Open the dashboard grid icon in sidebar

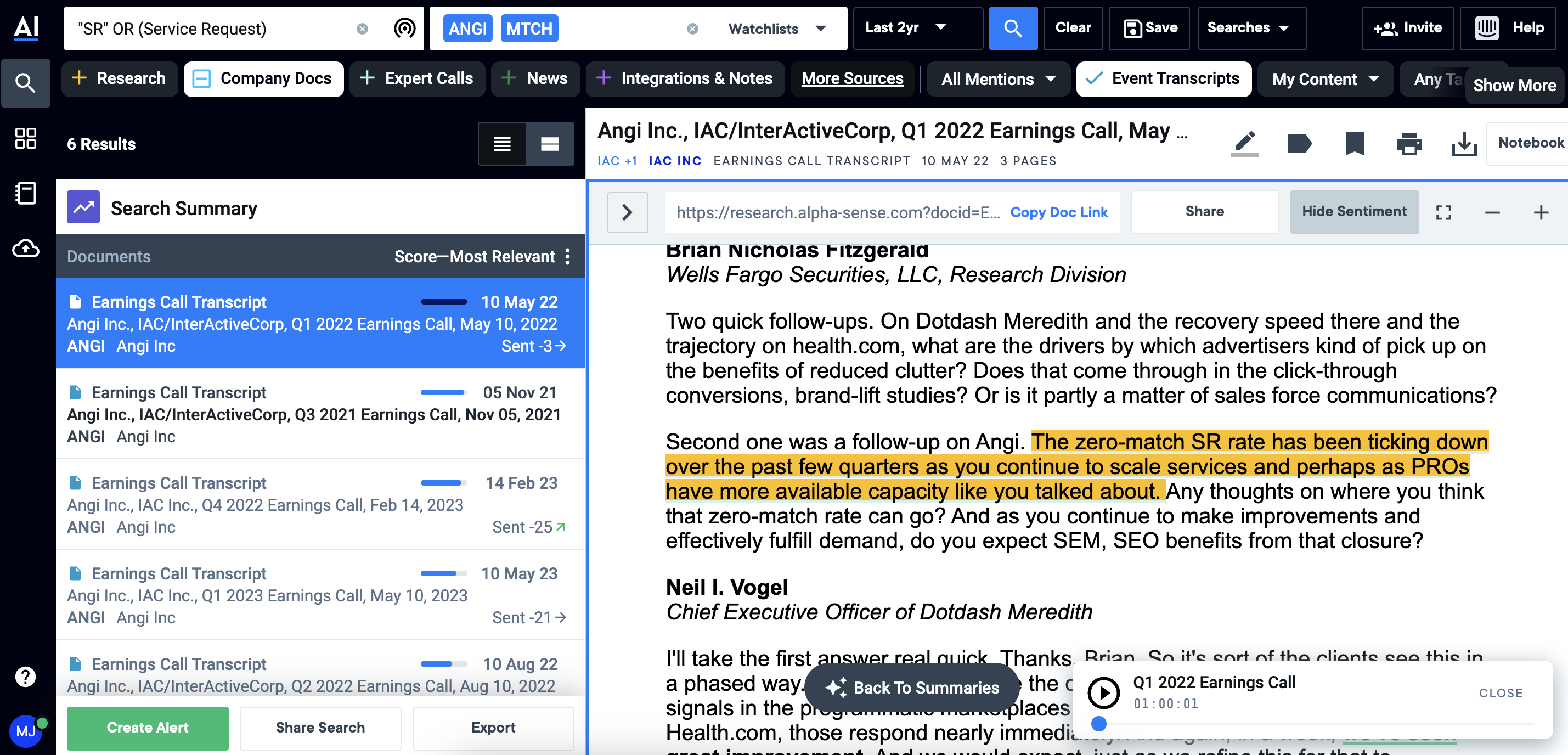pos(26,138)
